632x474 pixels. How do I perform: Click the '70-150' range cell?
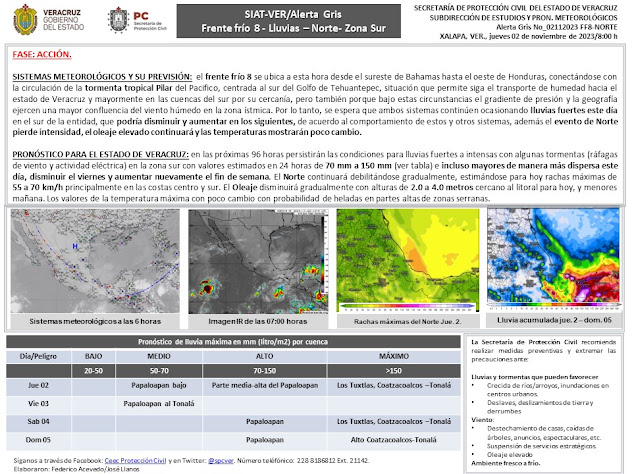[264, 371]
